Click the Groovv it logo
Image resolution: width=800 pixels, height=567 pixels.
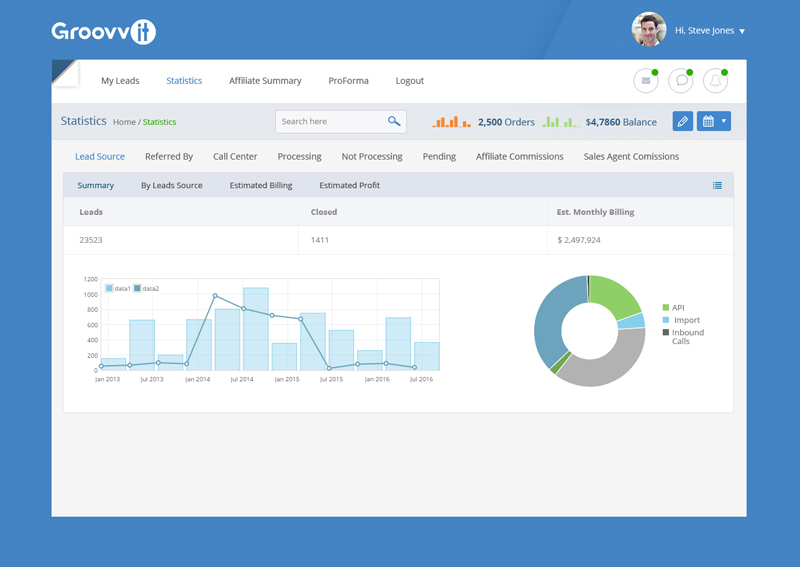[104, 32]
